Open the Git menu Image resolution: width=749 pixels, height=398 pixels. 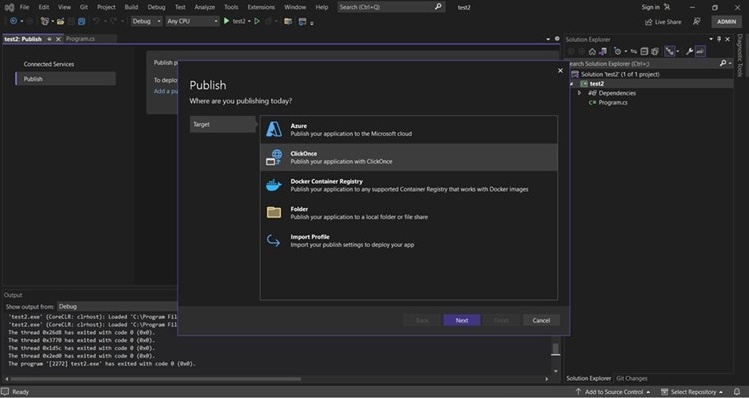click(84, 7)
